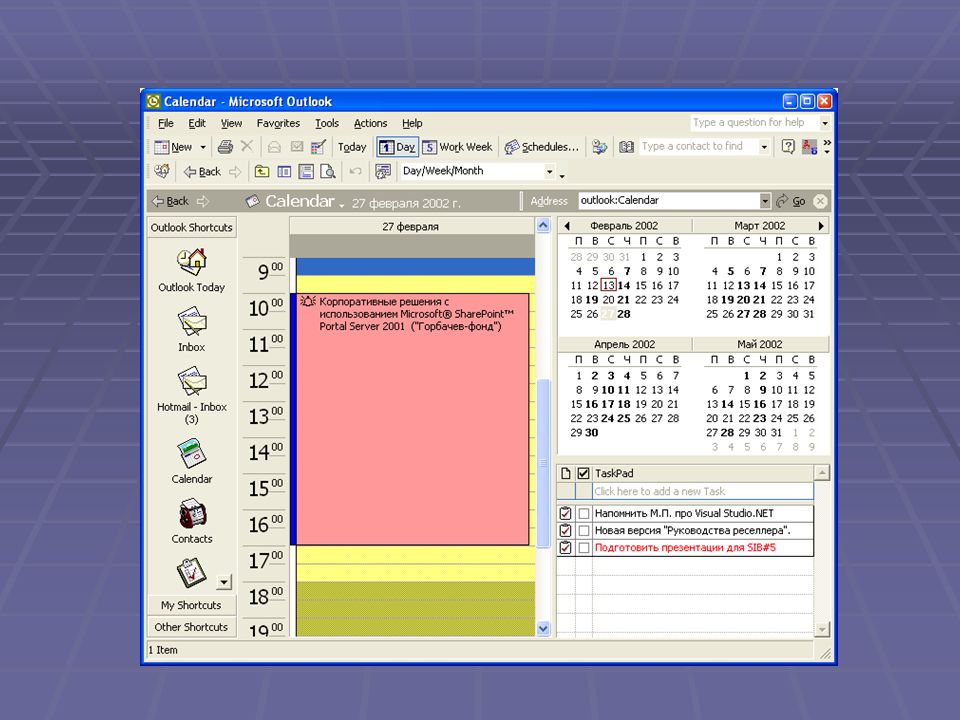Viewport: 960px width, 720px height.
Task: Click the Today button
Action: (x=352, y=147)
